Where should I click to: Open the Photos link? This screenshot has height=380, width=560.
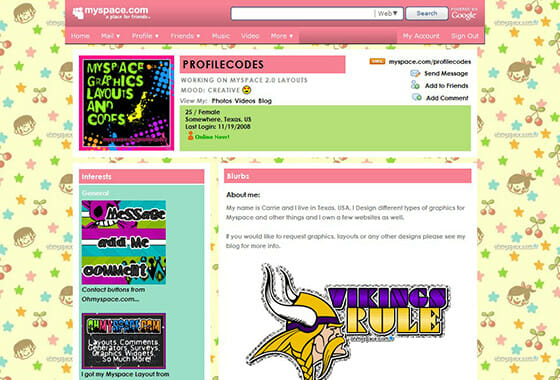pyautogui.click(x=222, y=101)
